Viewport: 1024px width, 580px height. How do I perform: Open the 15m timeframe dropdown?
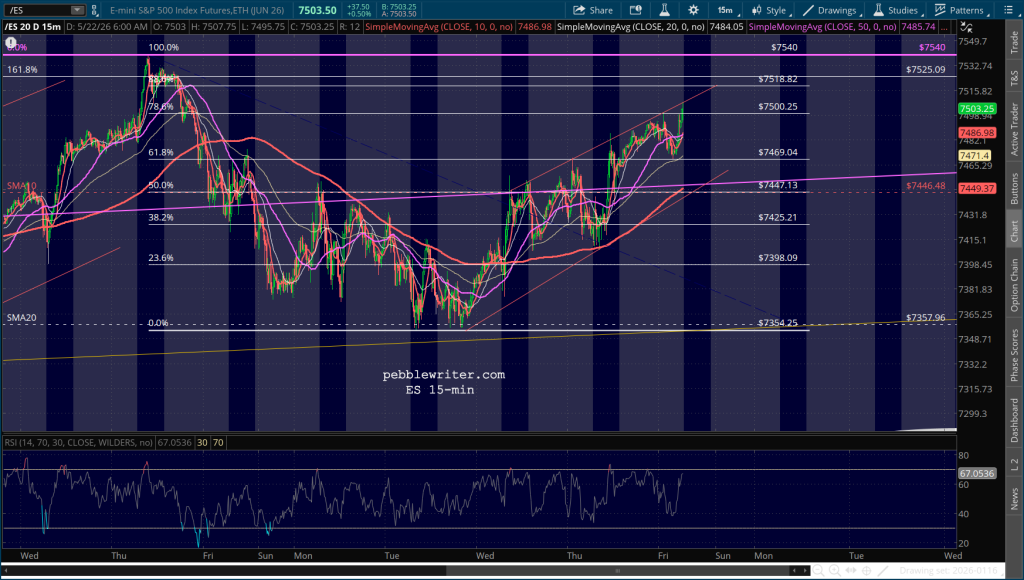coord(727,10)
